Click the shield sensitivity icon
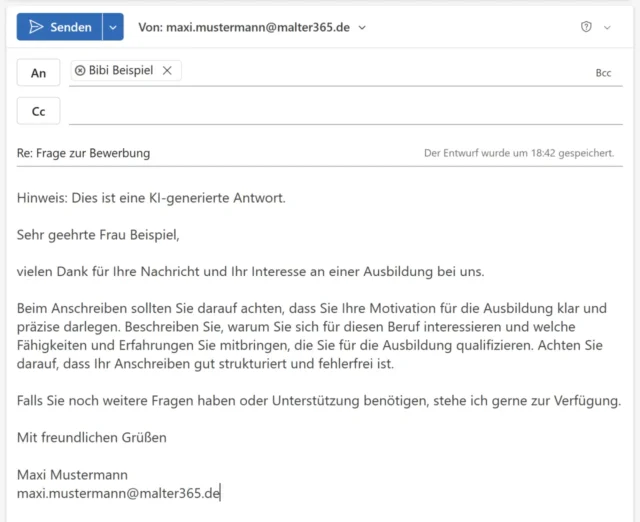 click(x=587, y=27)
